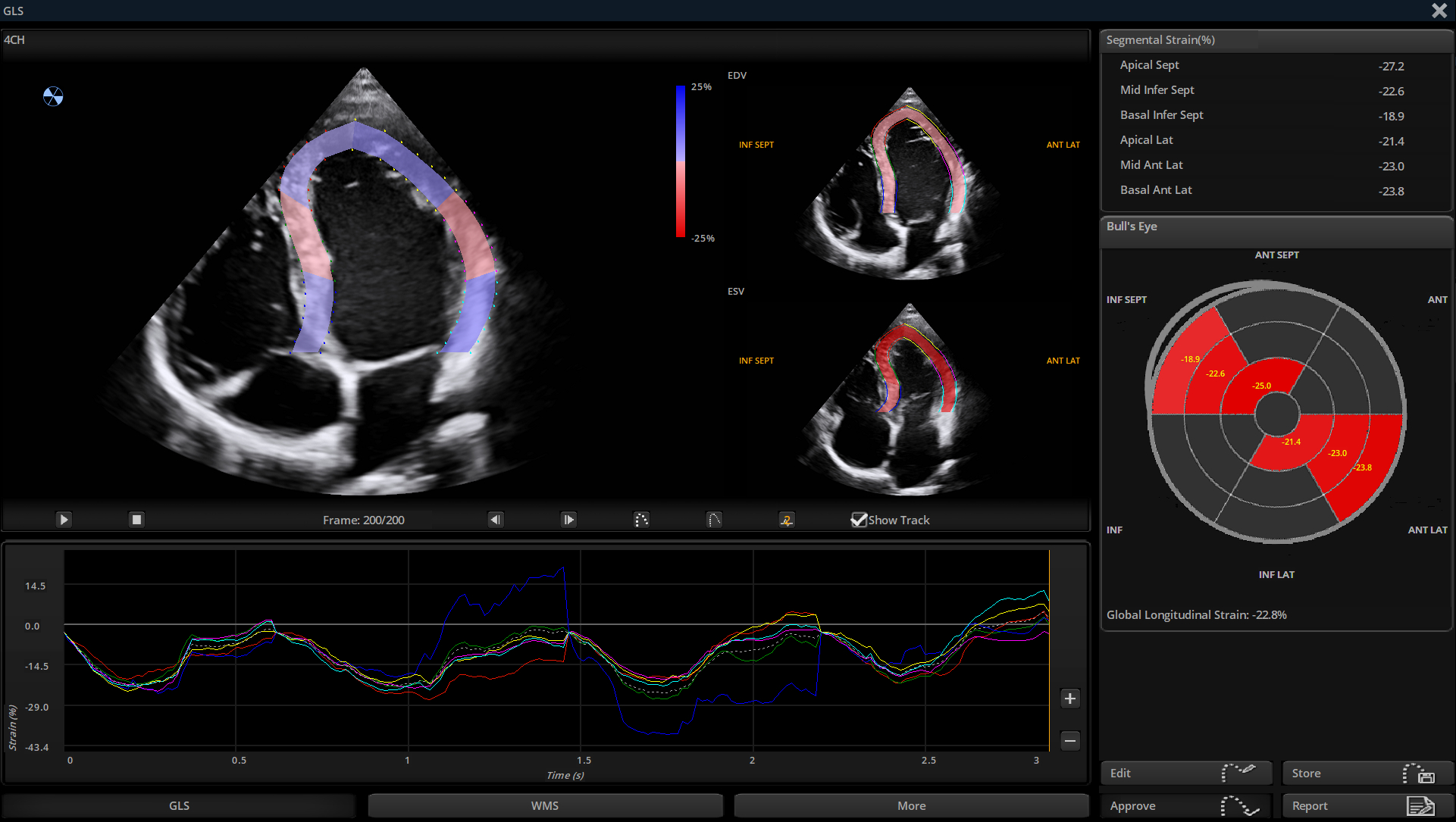Select the solid contour outline tool

(714, 520)
